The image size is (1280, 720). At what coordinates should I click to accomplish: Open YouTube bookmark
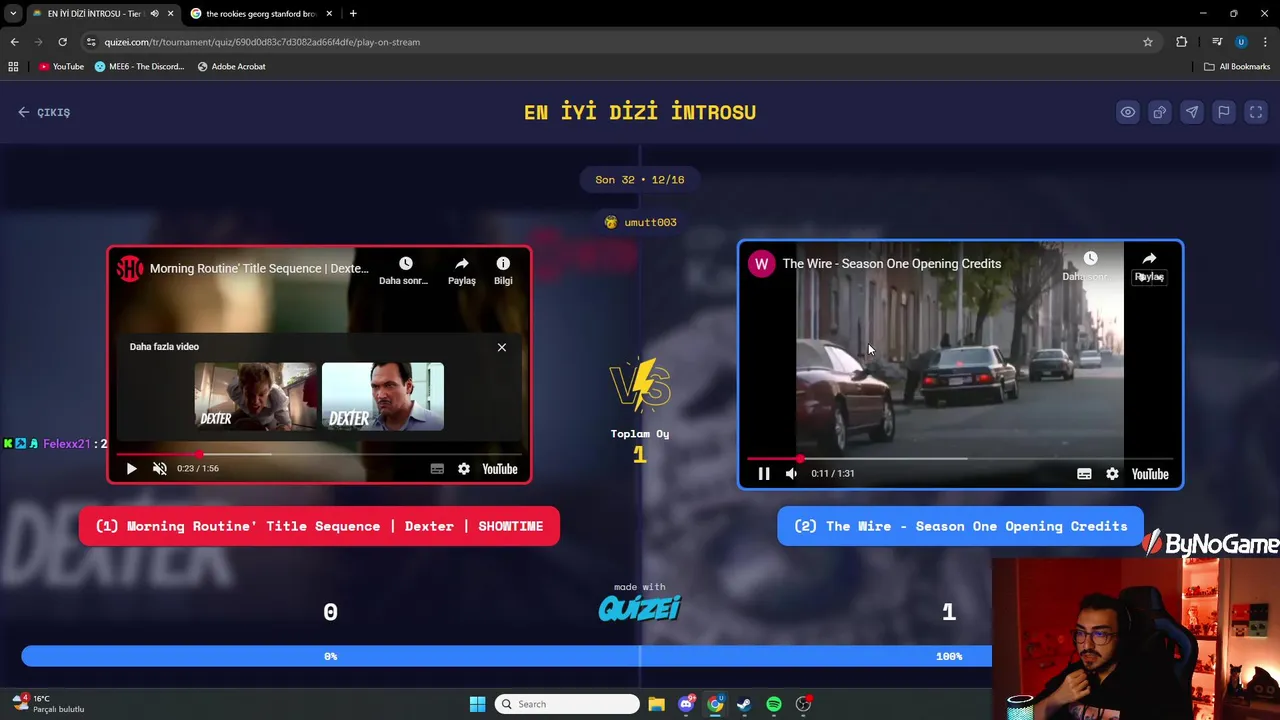point(61,67)
